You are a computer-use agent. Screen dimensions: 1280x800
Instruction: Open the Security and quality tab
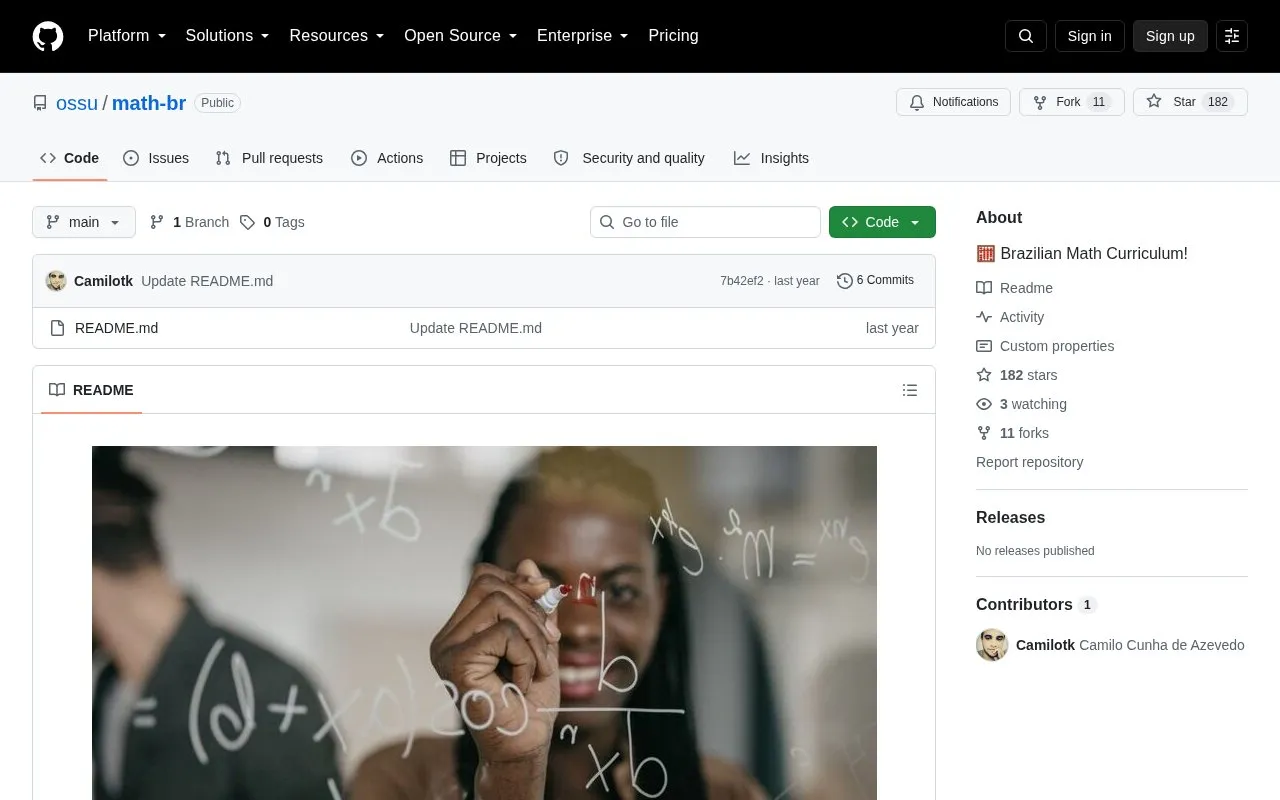pos(629,158)
